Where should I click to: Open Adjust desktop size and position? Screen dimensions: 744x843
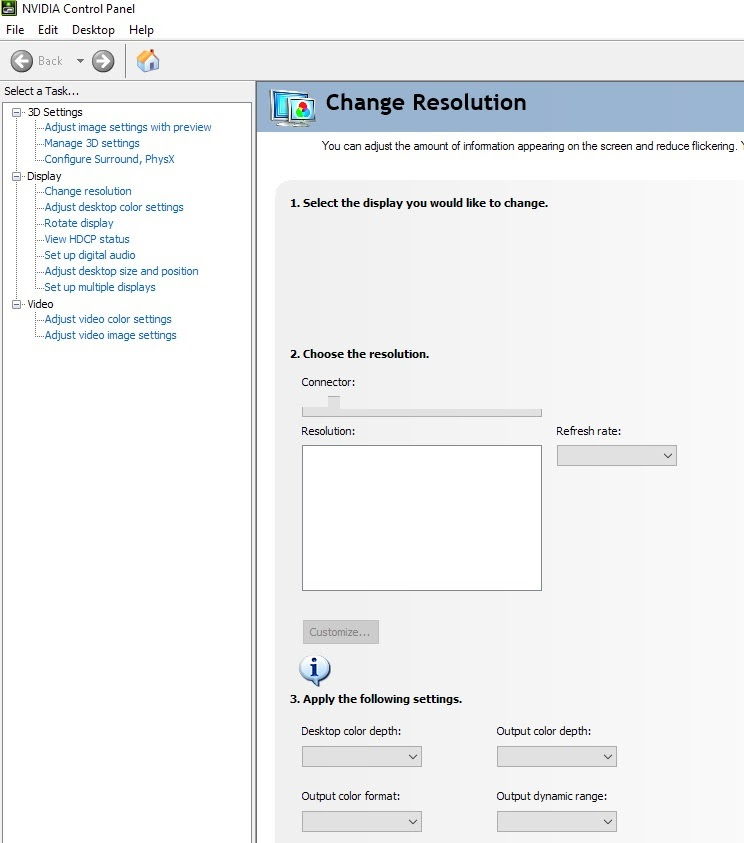coord(121,272)
